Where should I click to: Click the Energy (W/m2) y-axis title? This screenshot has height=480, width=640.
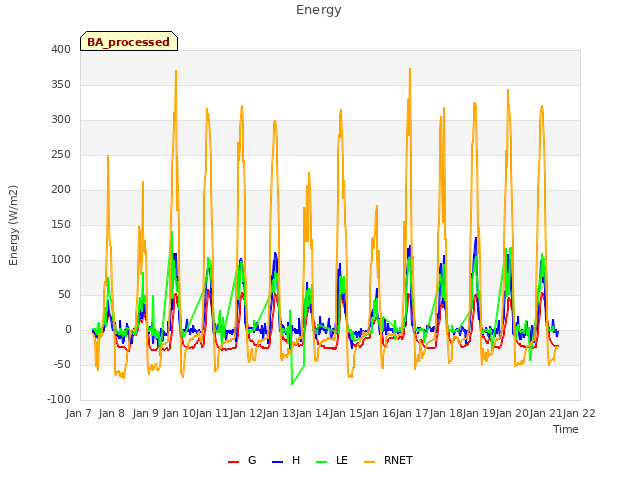coord(13,225)
